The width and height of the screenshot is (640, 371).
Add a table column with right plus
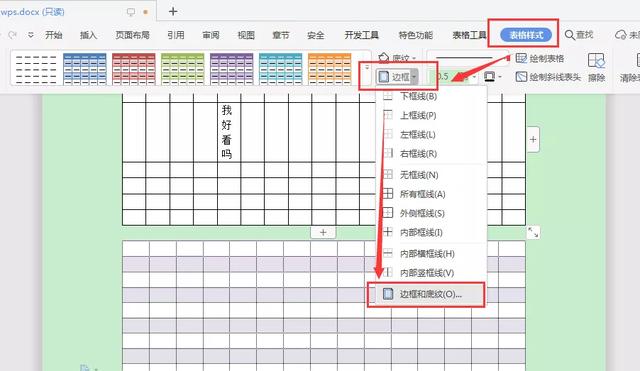pyautogui.click(x=533, y=140)
